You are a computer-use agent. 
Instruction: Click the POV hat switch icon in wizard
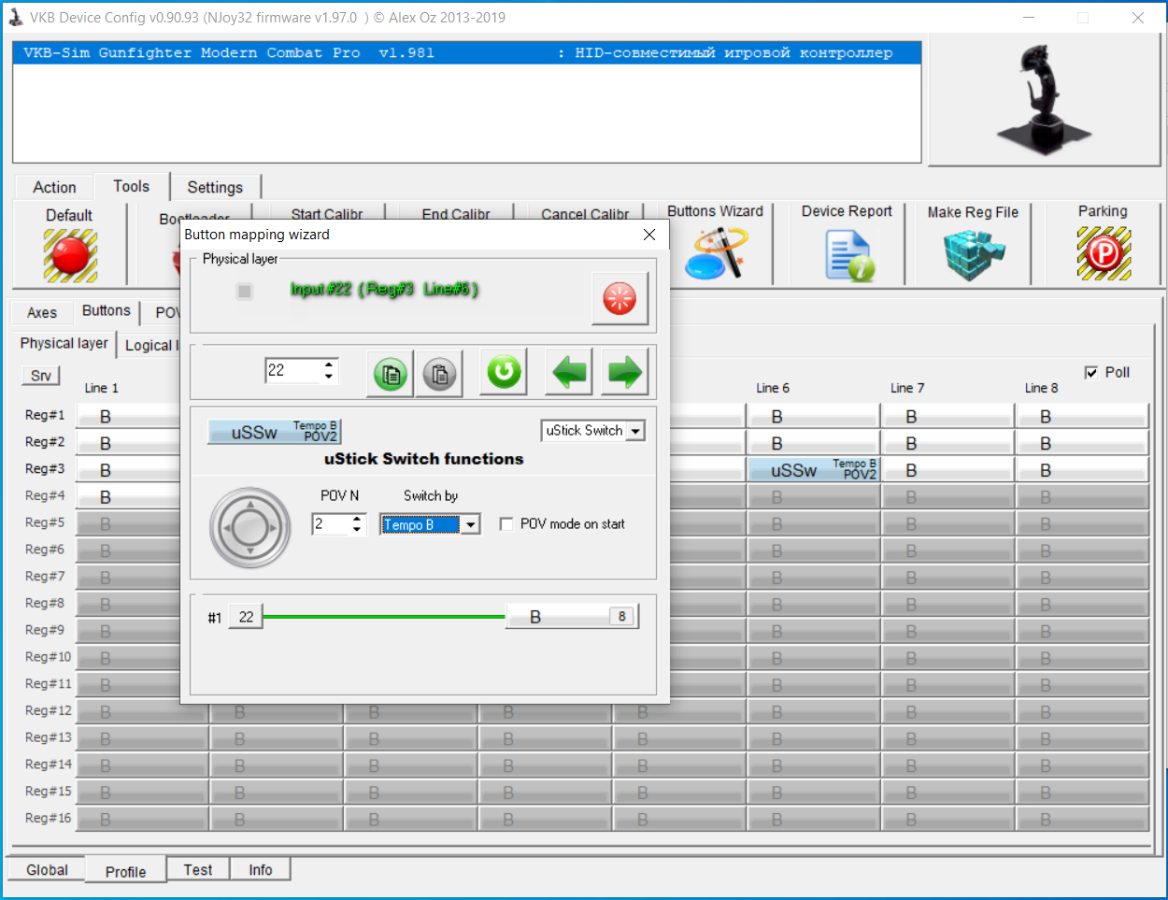(250, 527)
